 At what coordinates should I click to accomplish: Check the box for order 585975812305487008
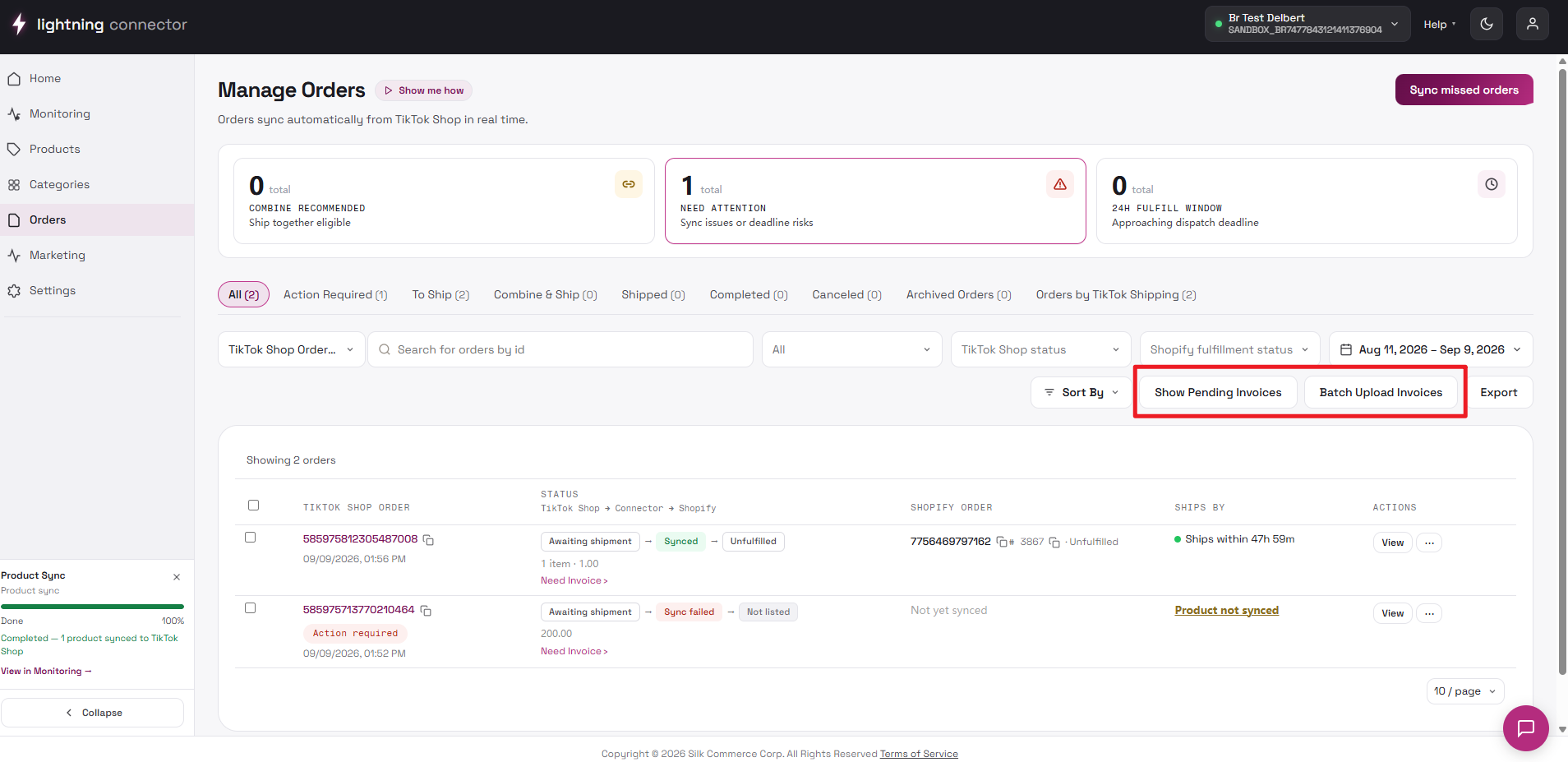[251, 538]
